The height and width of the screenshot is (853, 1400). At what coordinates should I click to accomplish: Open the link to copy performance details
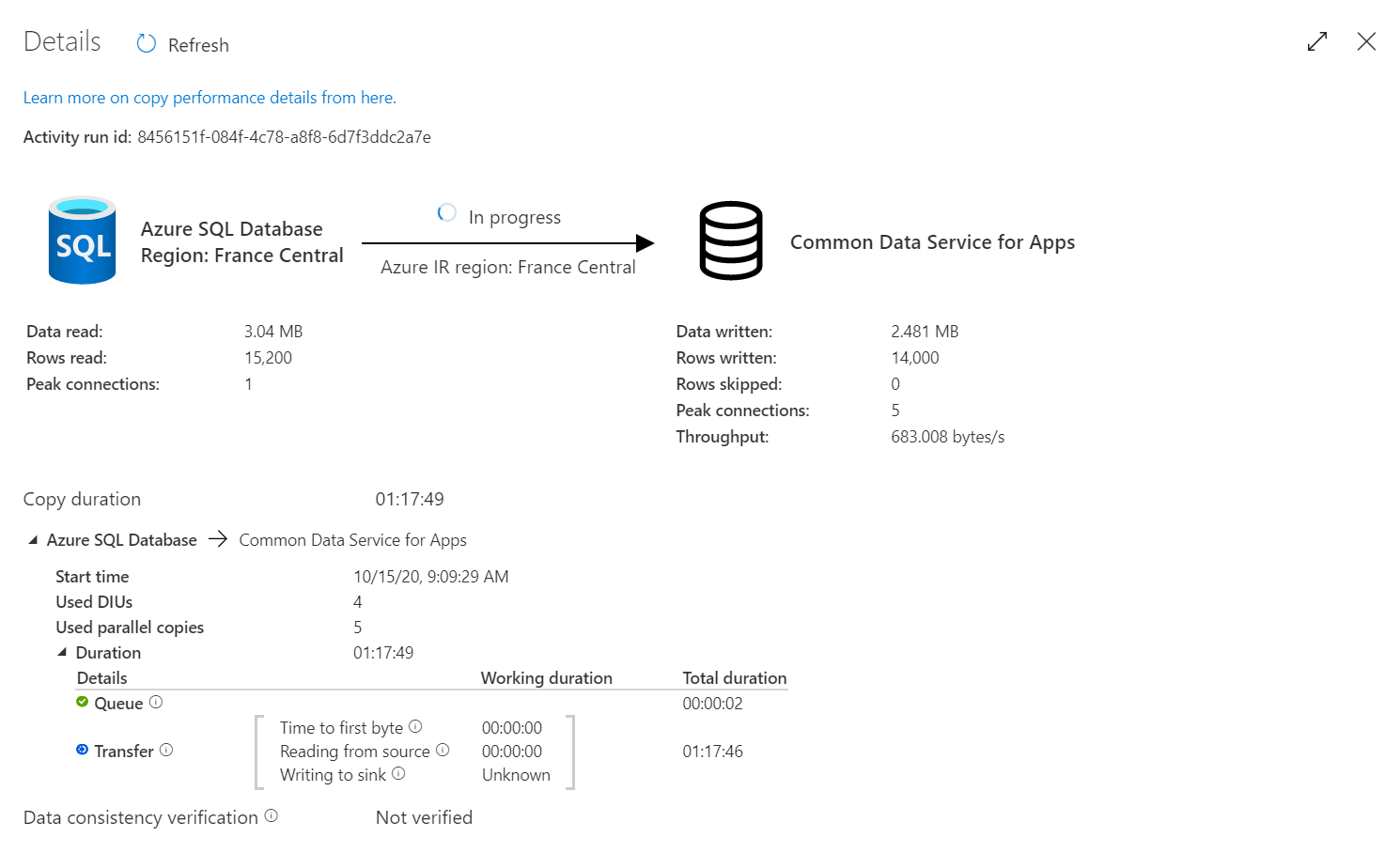tap(209, 97)
